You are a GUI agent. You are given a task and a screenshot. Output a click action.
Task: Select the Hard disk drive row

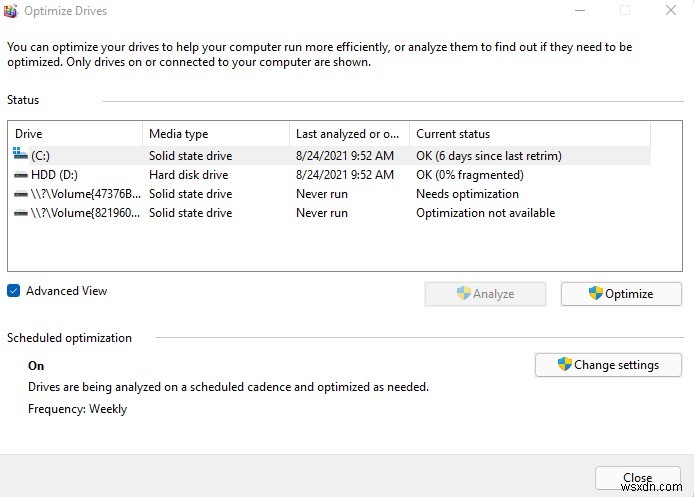(190, 175)
